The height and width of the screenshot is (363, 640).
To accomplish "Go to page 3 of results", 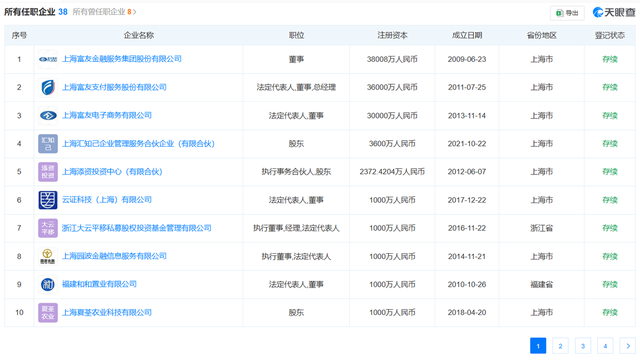I will pos(583,346).
